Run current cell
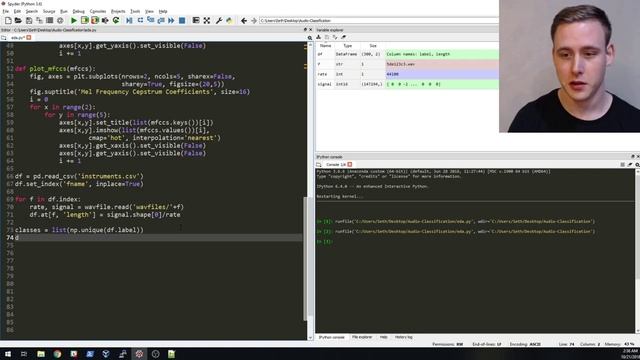This screenshot has width=640, height=360. point(84,20)
